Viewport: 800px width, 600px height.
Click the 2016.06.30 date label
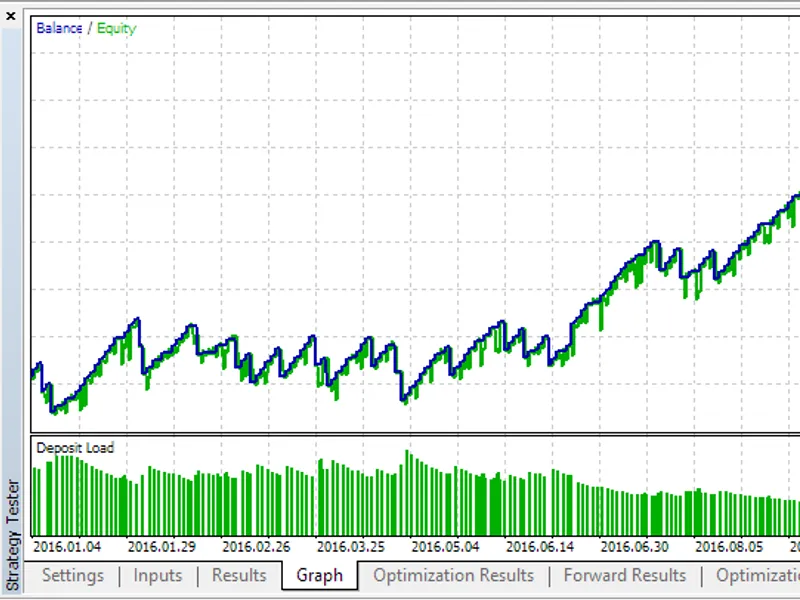tap(635, 547)
